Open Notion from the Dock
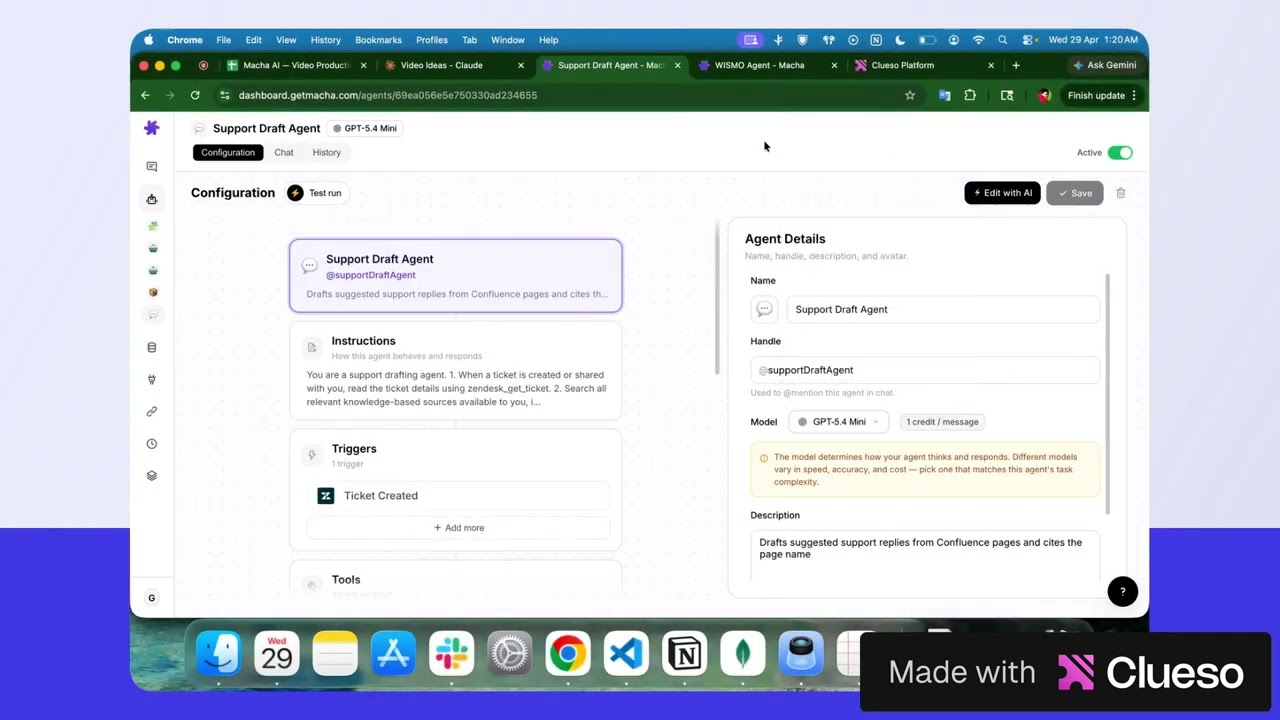 (x=685, y=655)
